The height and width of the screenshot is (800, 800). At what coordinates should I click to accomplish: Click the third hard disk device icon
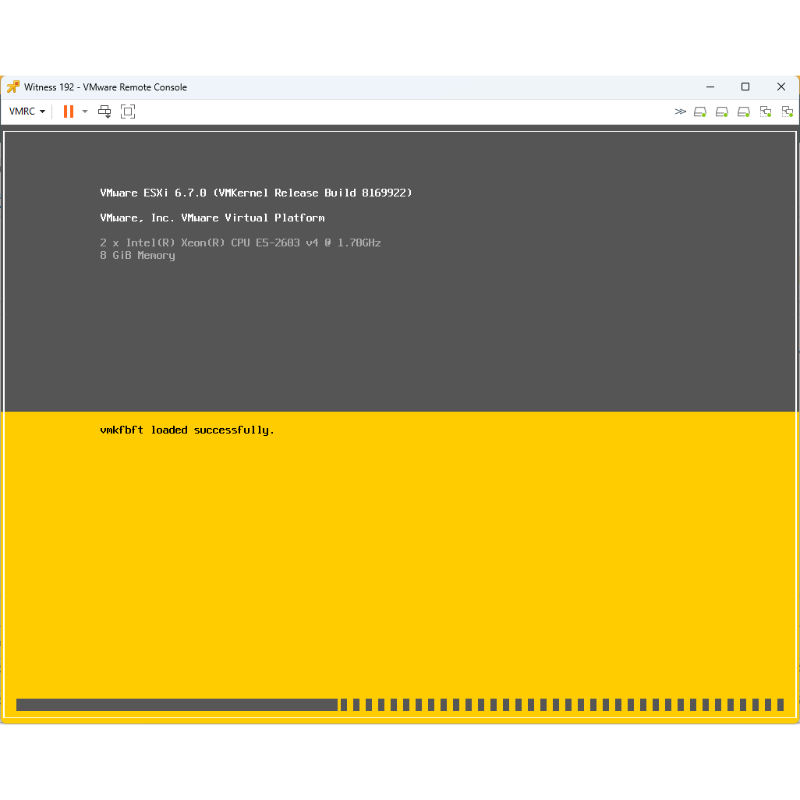744,111
